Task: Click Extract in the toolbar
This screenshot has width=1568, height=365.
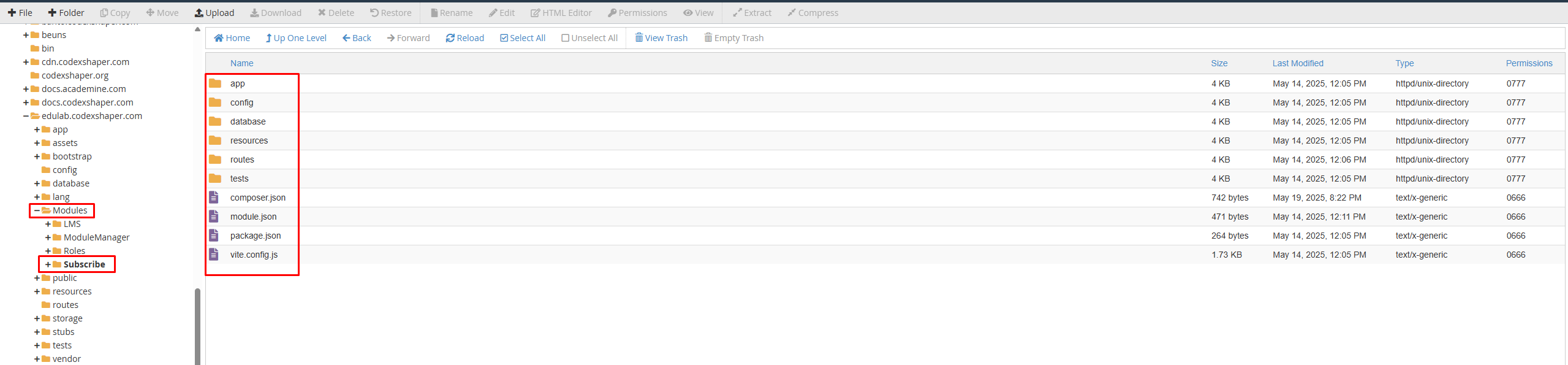Action: click(752, 12)
